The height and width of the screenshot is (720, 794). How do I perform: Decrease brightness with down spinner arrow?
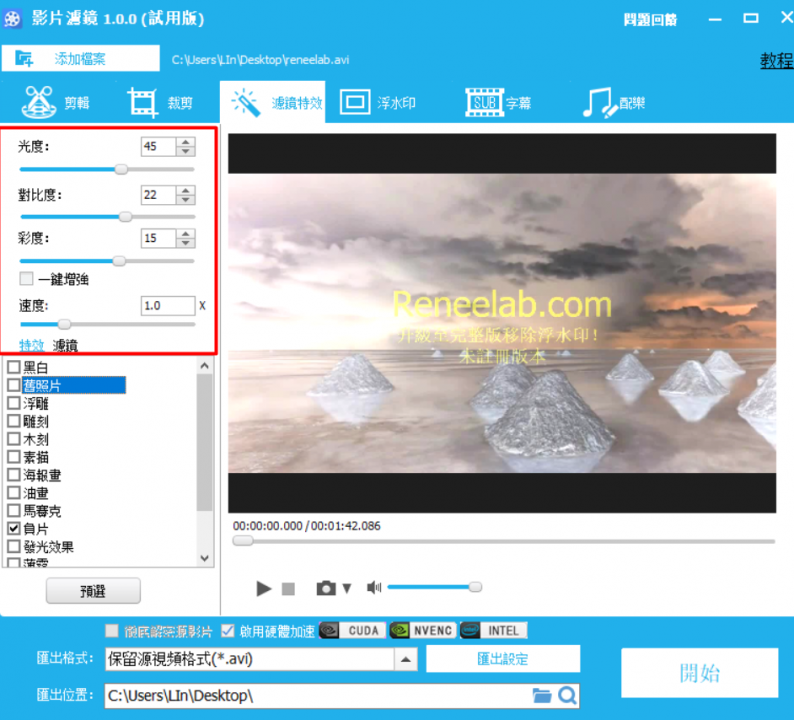point(186,151)
